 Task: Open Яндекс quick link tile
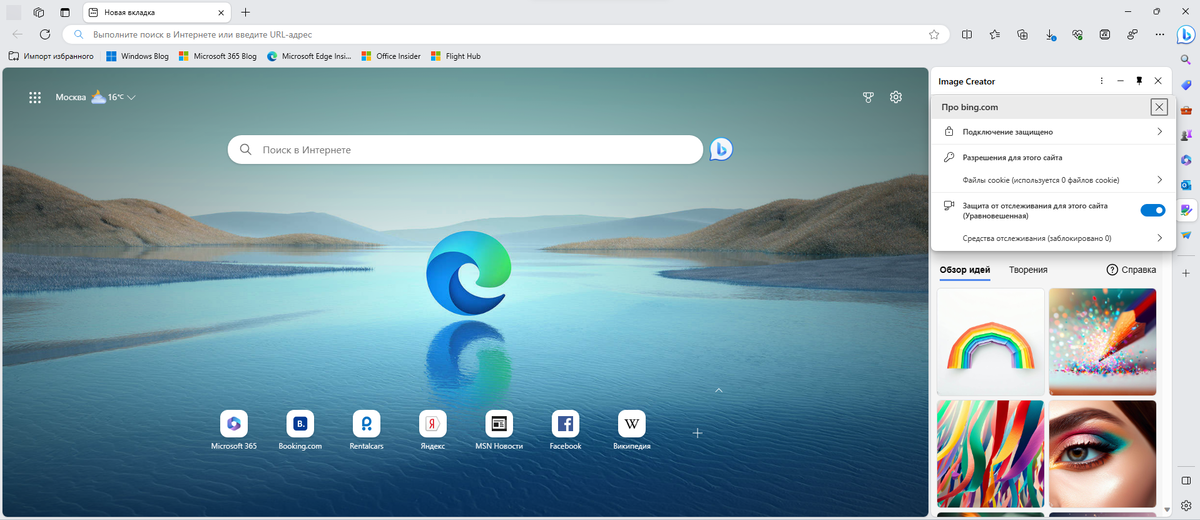[x=432, y=430]
